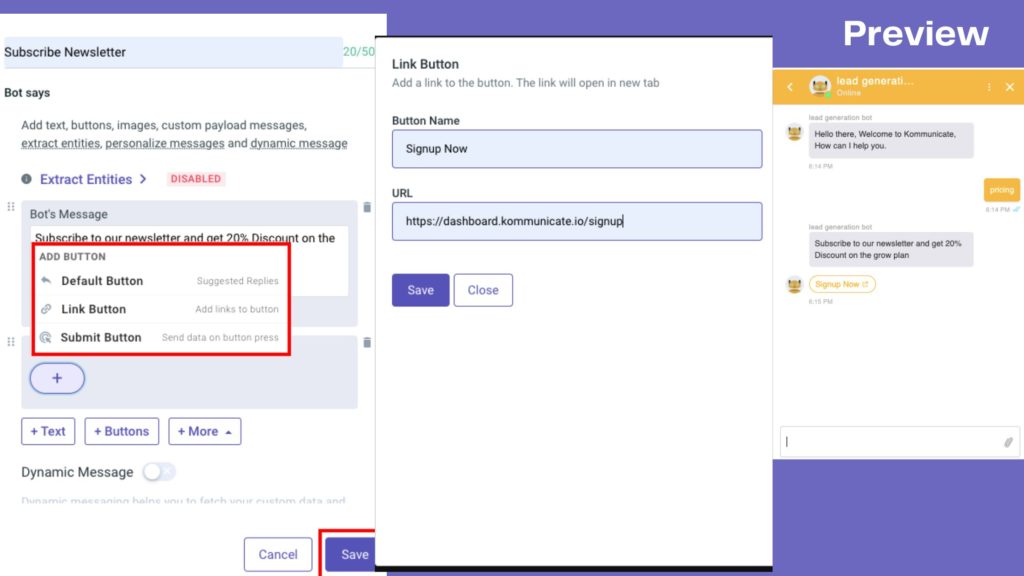Click the pricing message bubble in preview
The width and height of the screenshot is (1024, 576).
[x=1001, y=190]
